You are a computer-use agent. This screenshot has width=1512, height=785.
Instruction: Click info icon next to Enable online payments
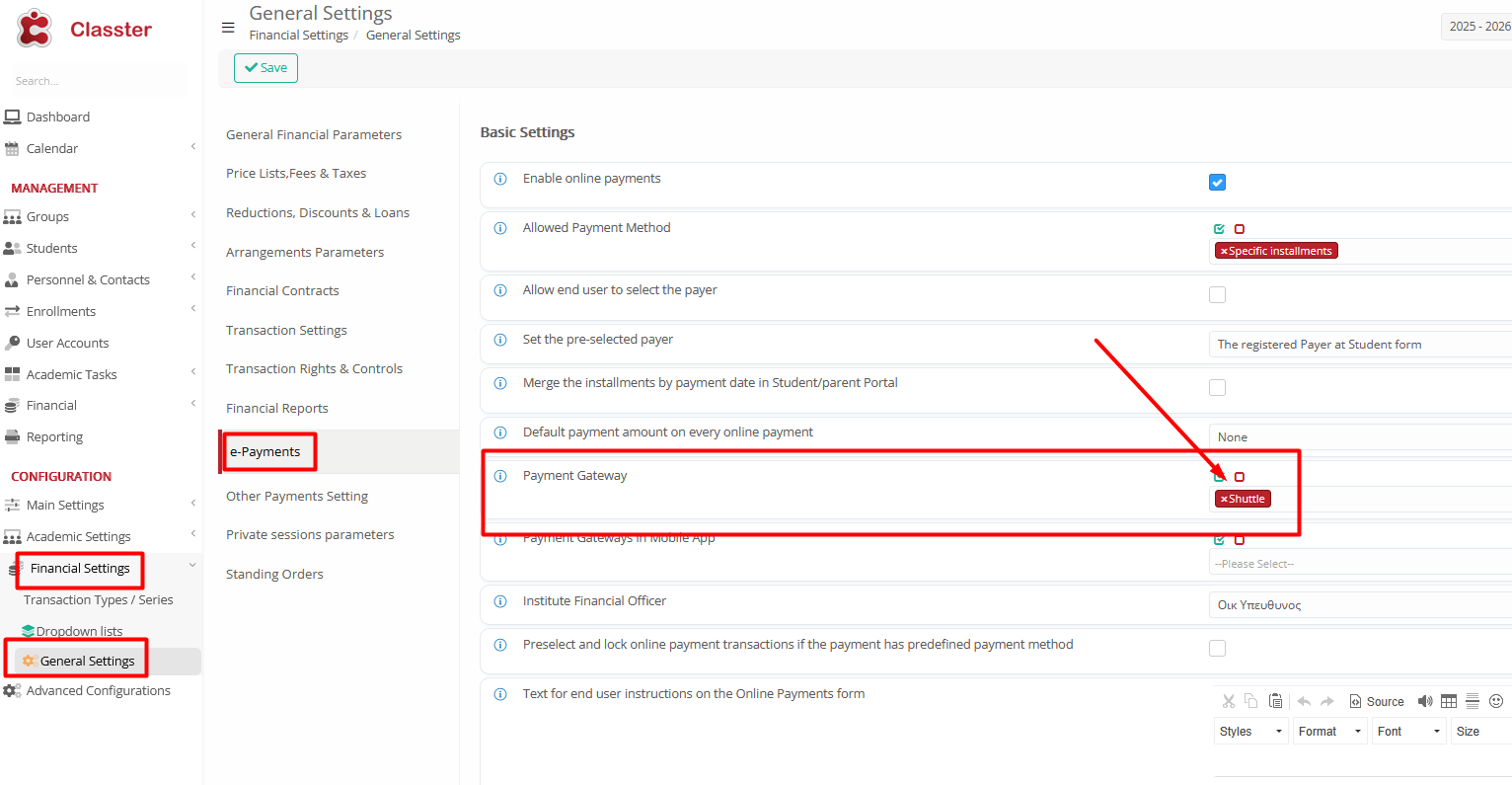coord(500,179)
